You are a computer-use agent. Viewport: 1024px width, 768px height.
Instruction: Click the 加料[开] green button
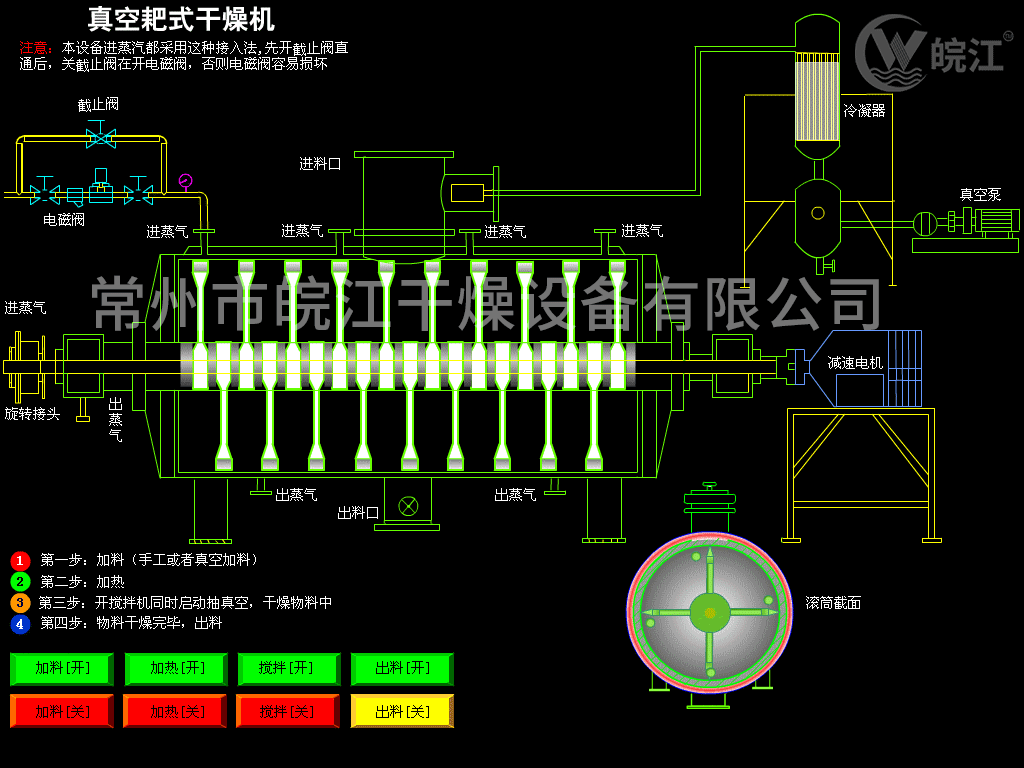coord(62,668)
